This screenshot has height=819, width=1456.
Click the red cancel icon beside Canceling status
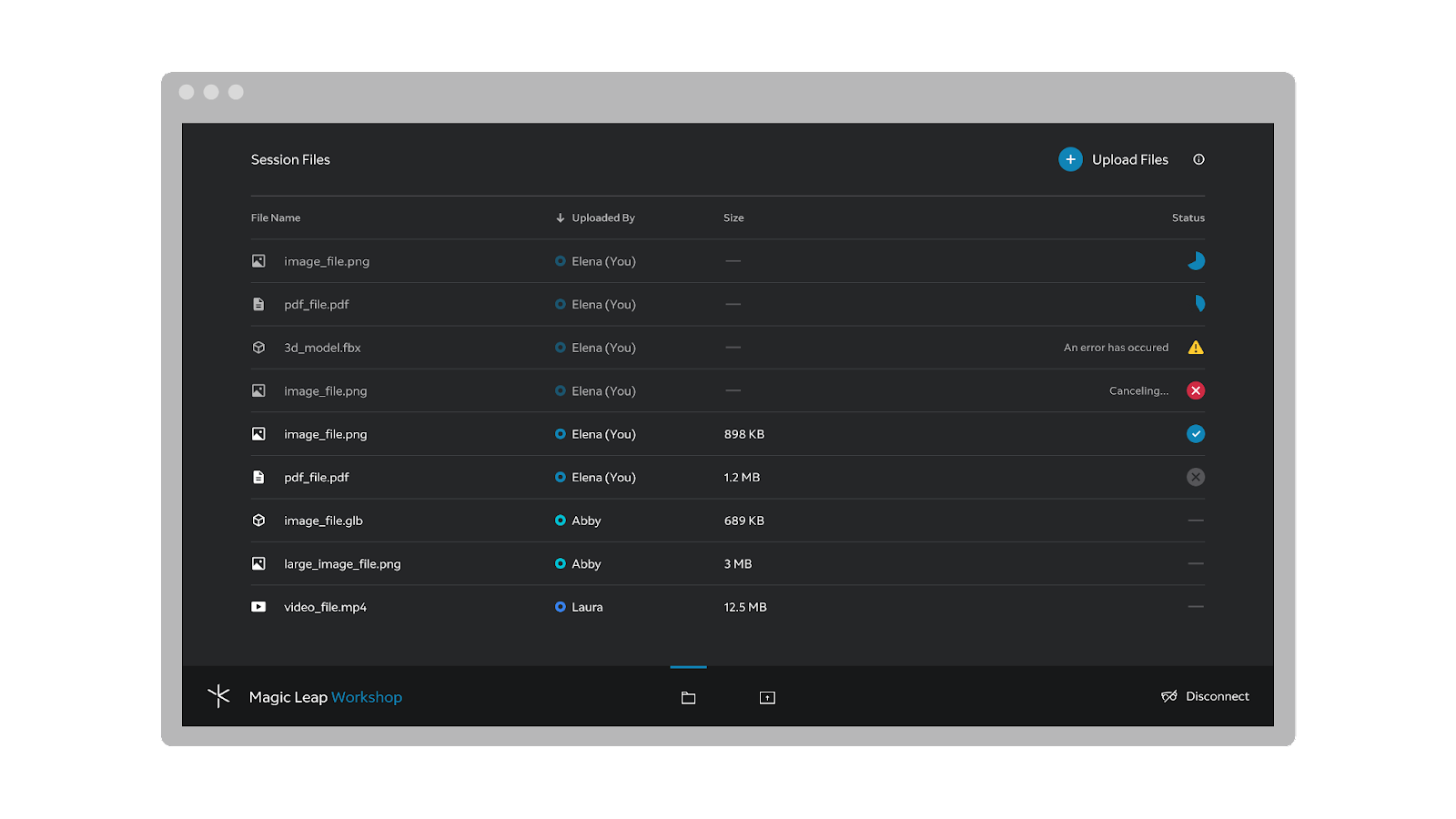tap(1196, 390)
